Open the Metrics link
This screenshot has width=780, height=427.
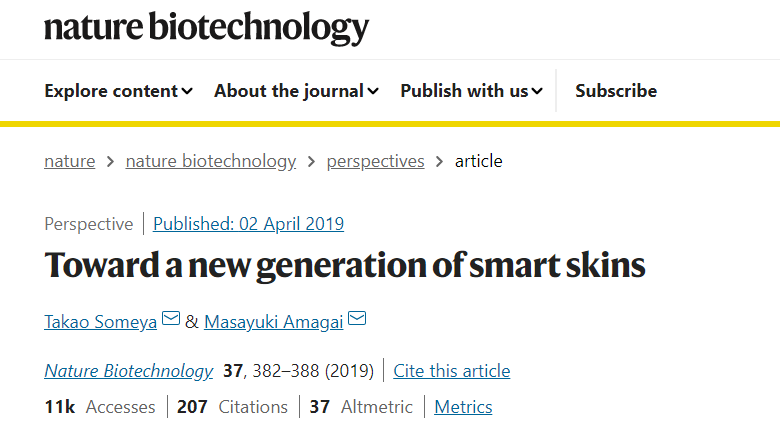(x=463, y=407)
